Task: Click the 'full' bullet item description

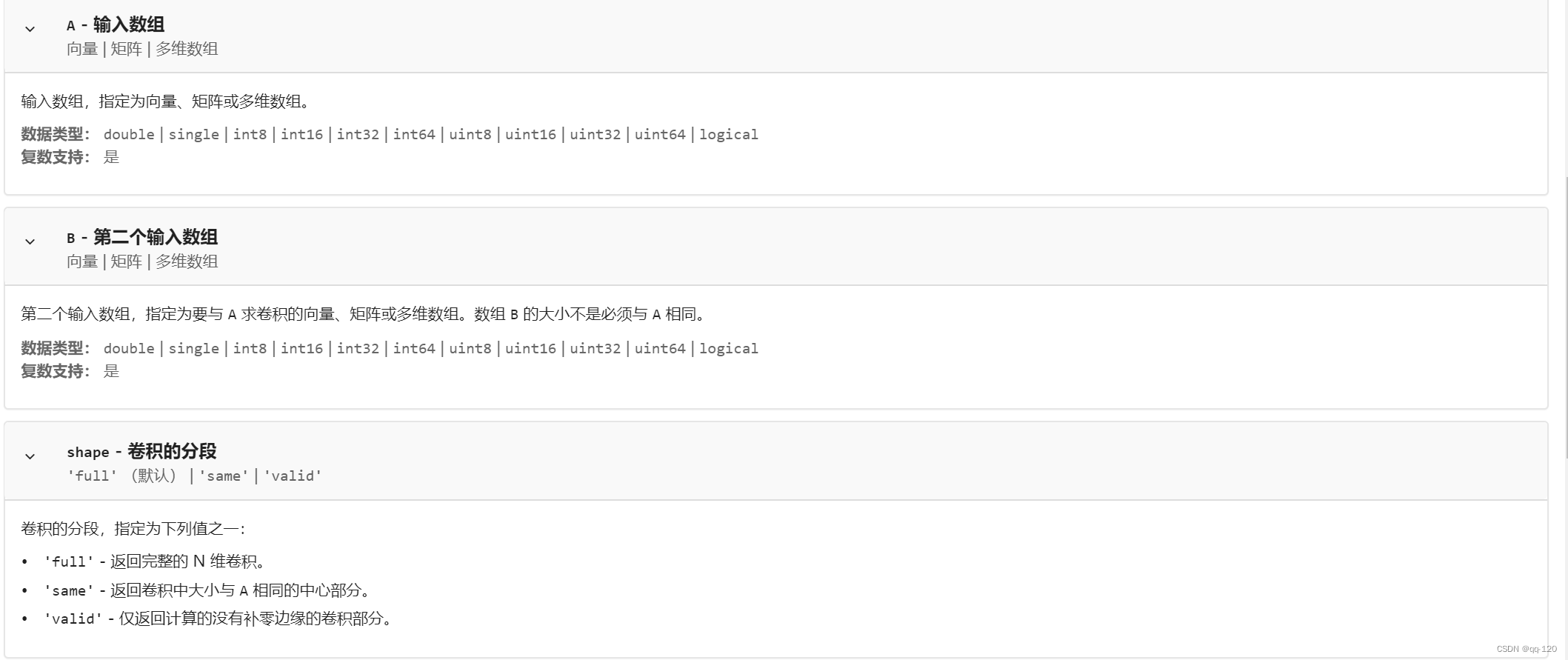Action: (156, 561)
